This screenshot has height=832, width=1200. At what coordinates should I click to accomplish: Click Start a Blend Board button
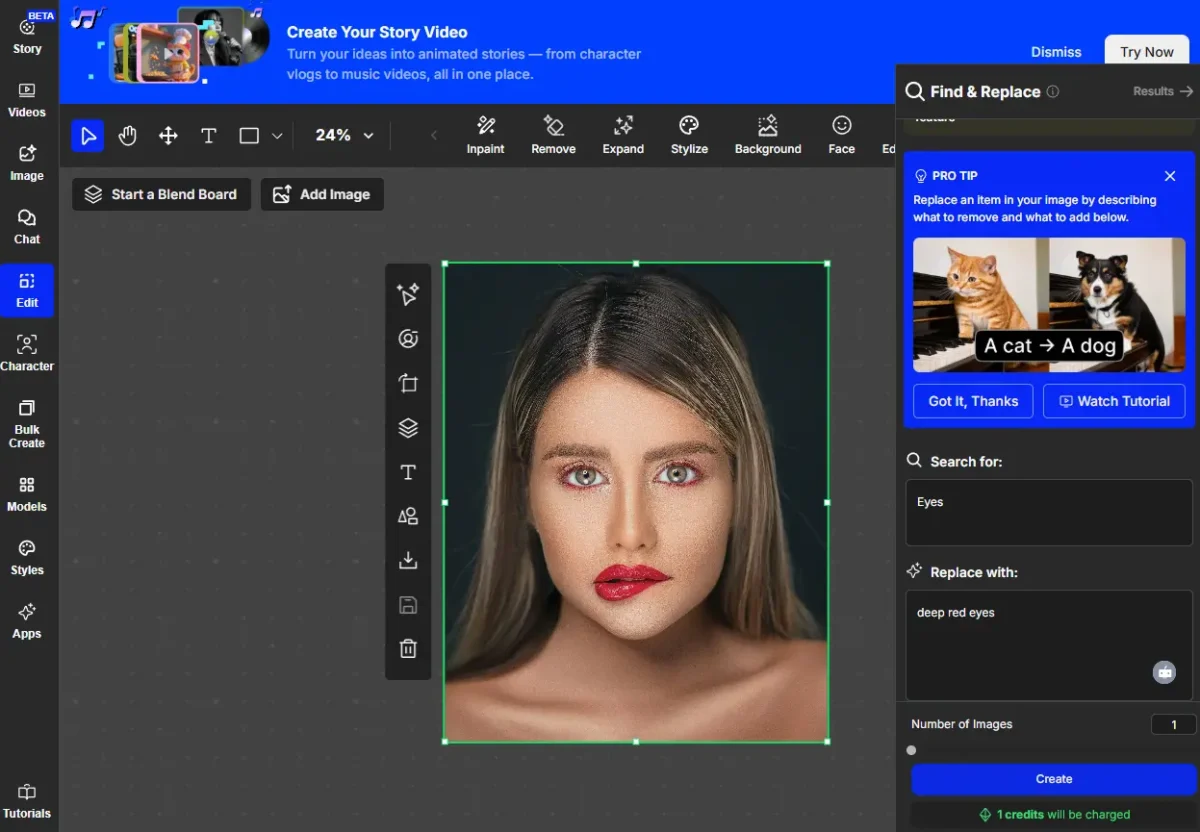(x=161, y=194)
